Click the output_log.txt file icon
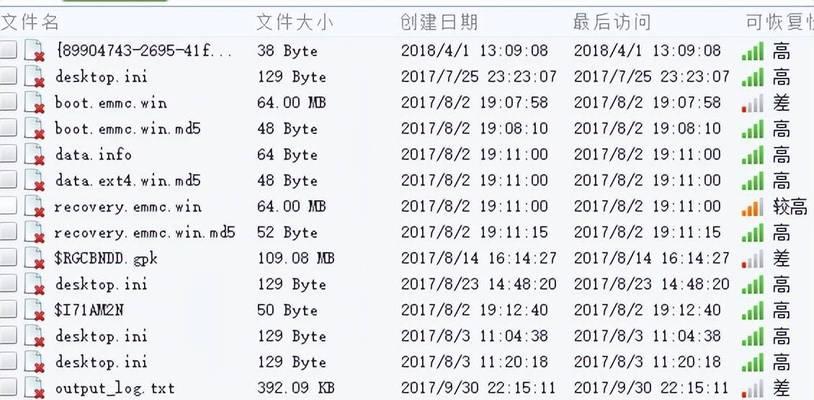The width and height of the screenshot is (814, 400). (x=34, y=388)
